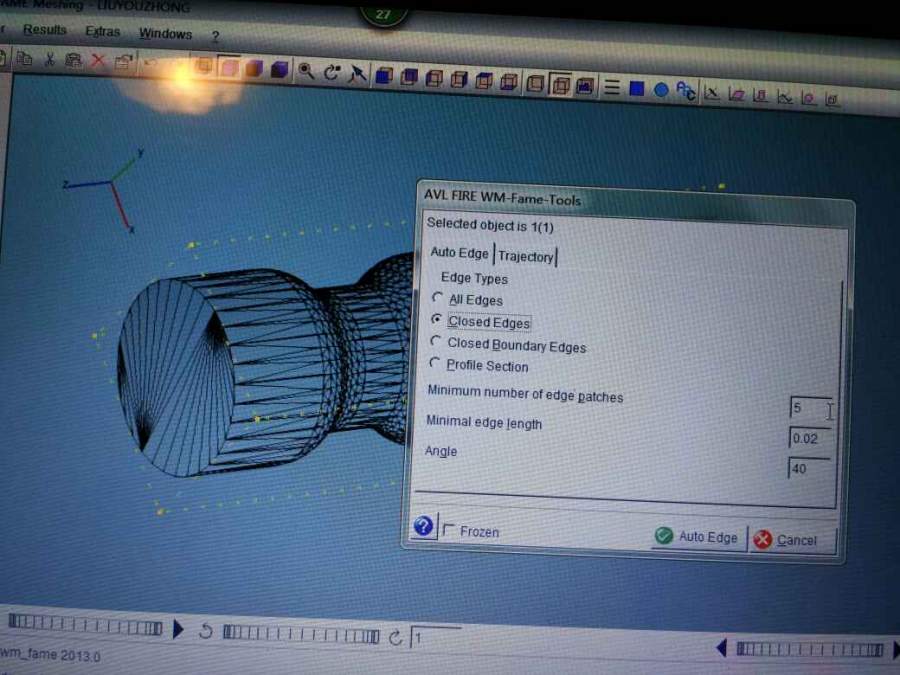
Task: Click the Auto Edge confirm button
Action: [697, 537]
